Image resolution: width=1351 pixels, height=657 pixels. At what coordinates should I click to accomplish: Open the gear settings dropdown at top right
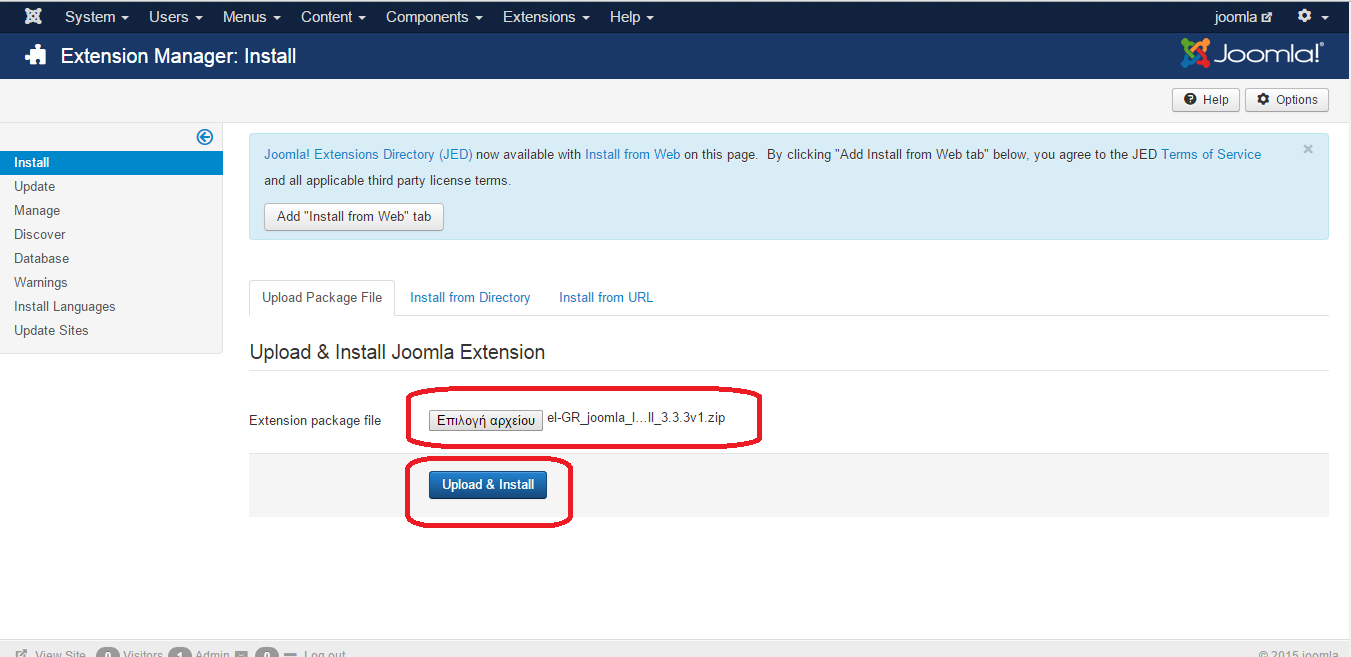coord(1313,17)
